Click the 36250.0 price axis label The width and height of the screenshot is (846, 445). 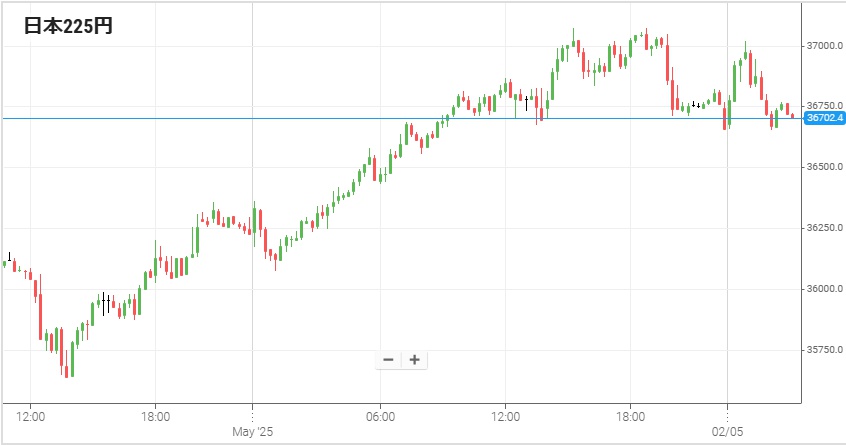tap(824, 228)
